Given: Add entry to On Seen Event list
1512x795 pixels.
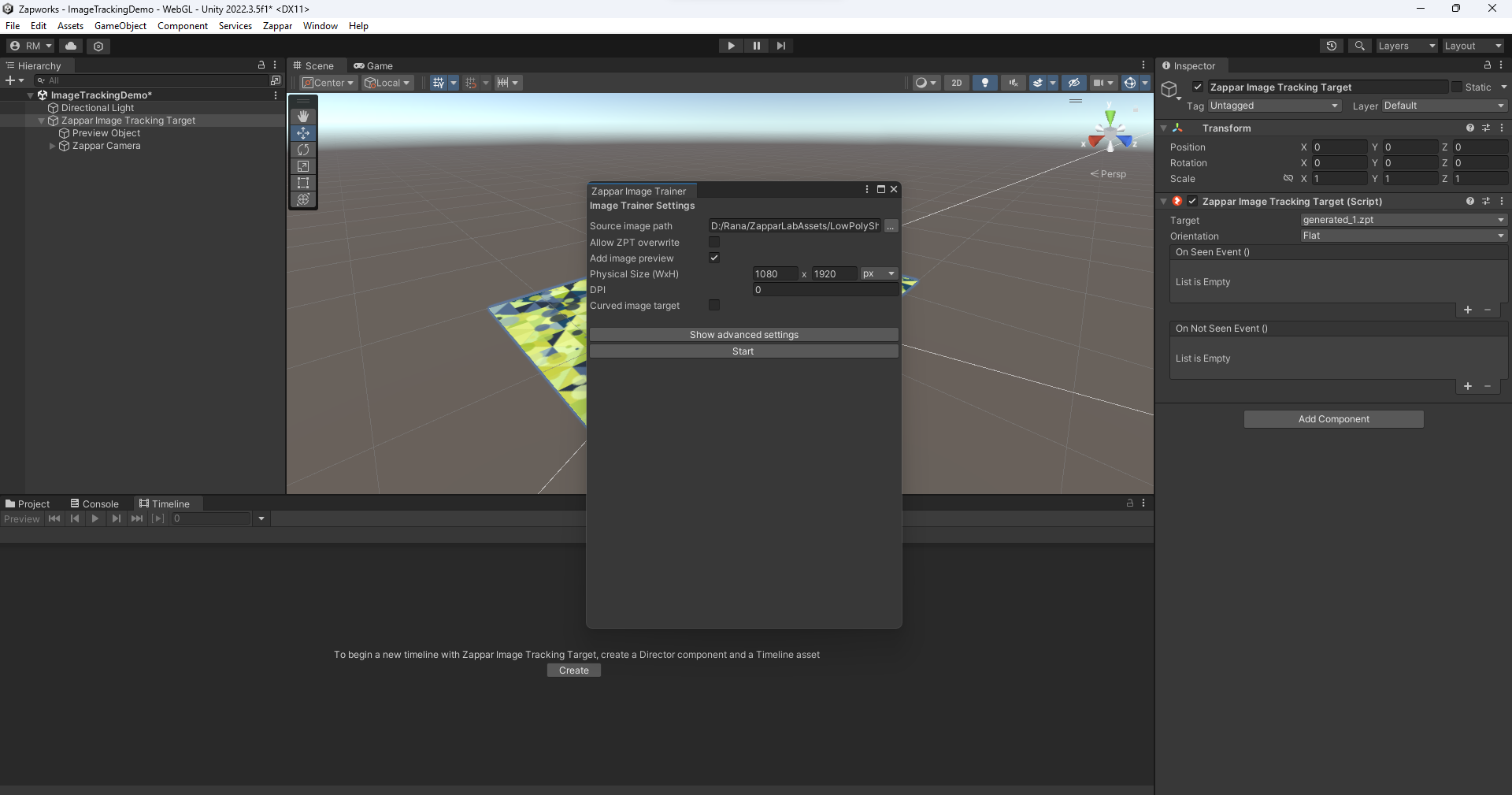Looking at the screenshot, I should 1468,310.
